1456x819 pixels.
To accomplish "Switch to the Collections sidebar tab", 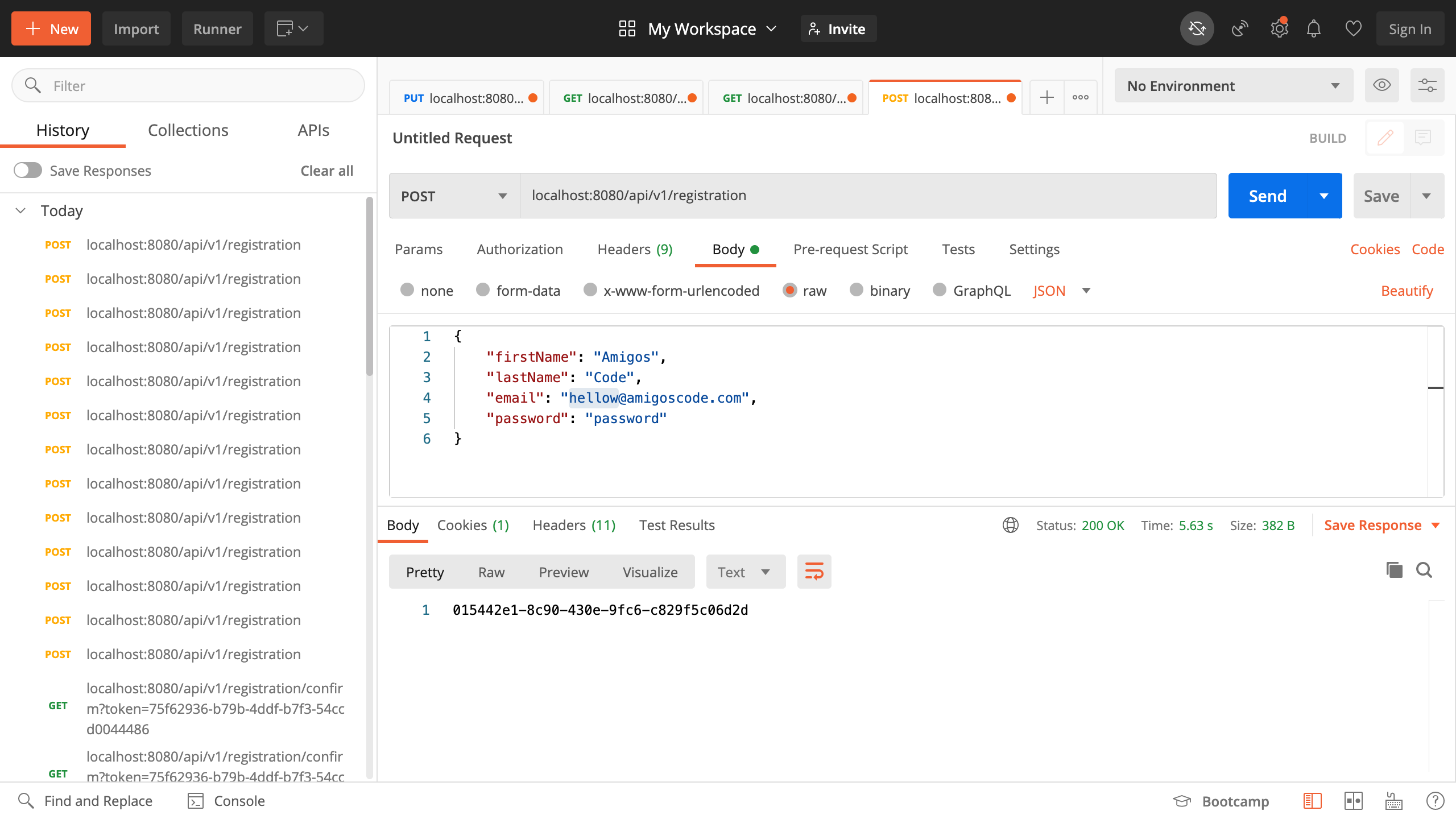I will tap(188, 130).
